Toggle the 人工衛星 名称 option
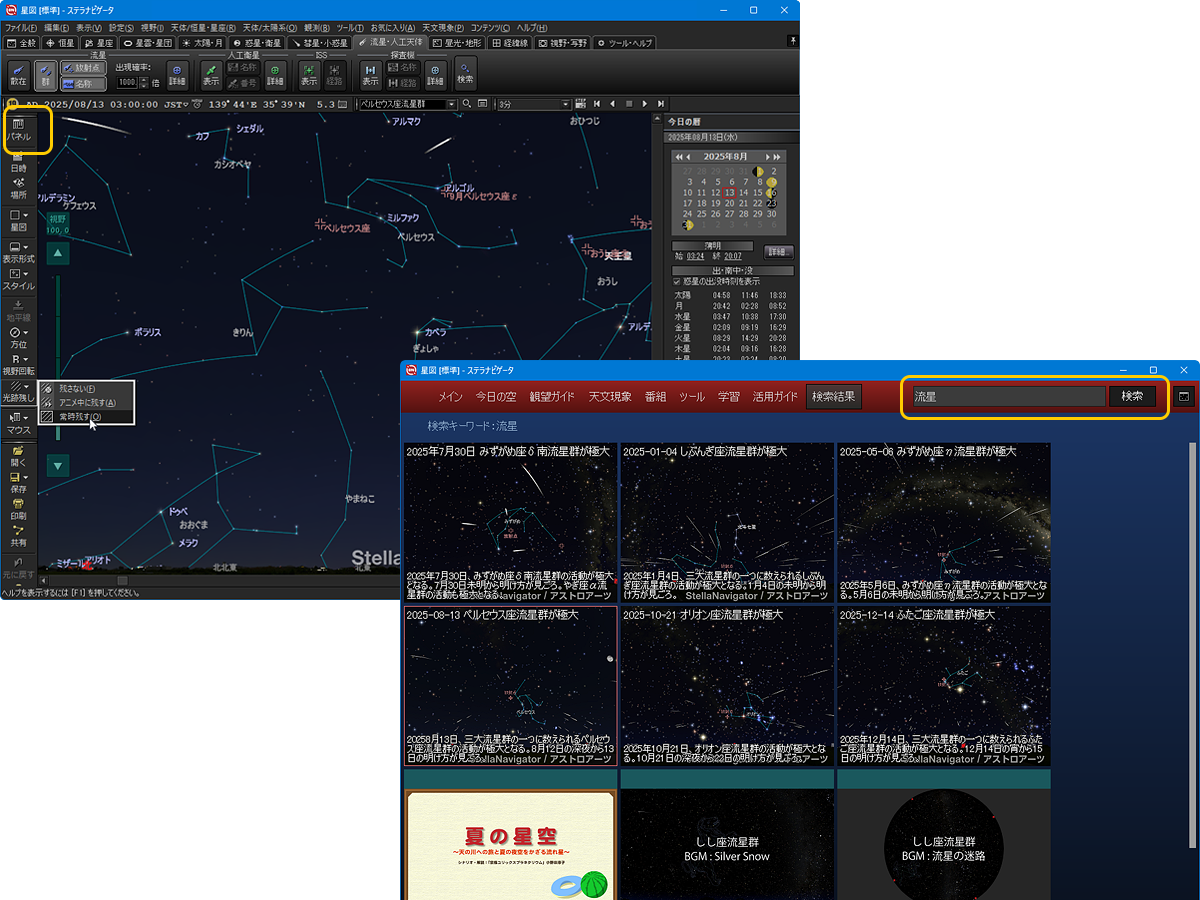1200x900 pixels. click(x=243, y=68)
